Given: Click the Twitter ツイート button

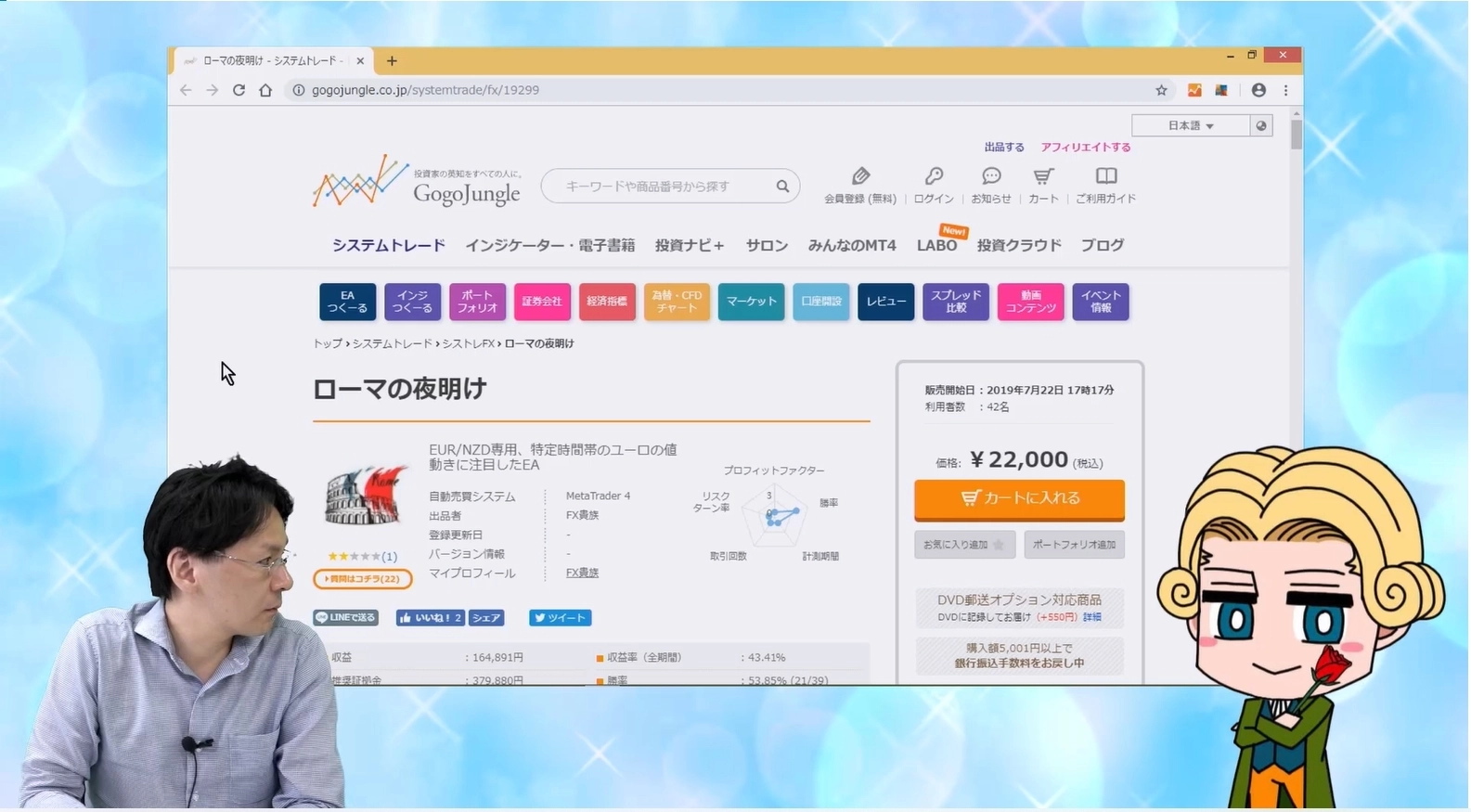Looking at the screenshot, I should click(x=561, y=618).
